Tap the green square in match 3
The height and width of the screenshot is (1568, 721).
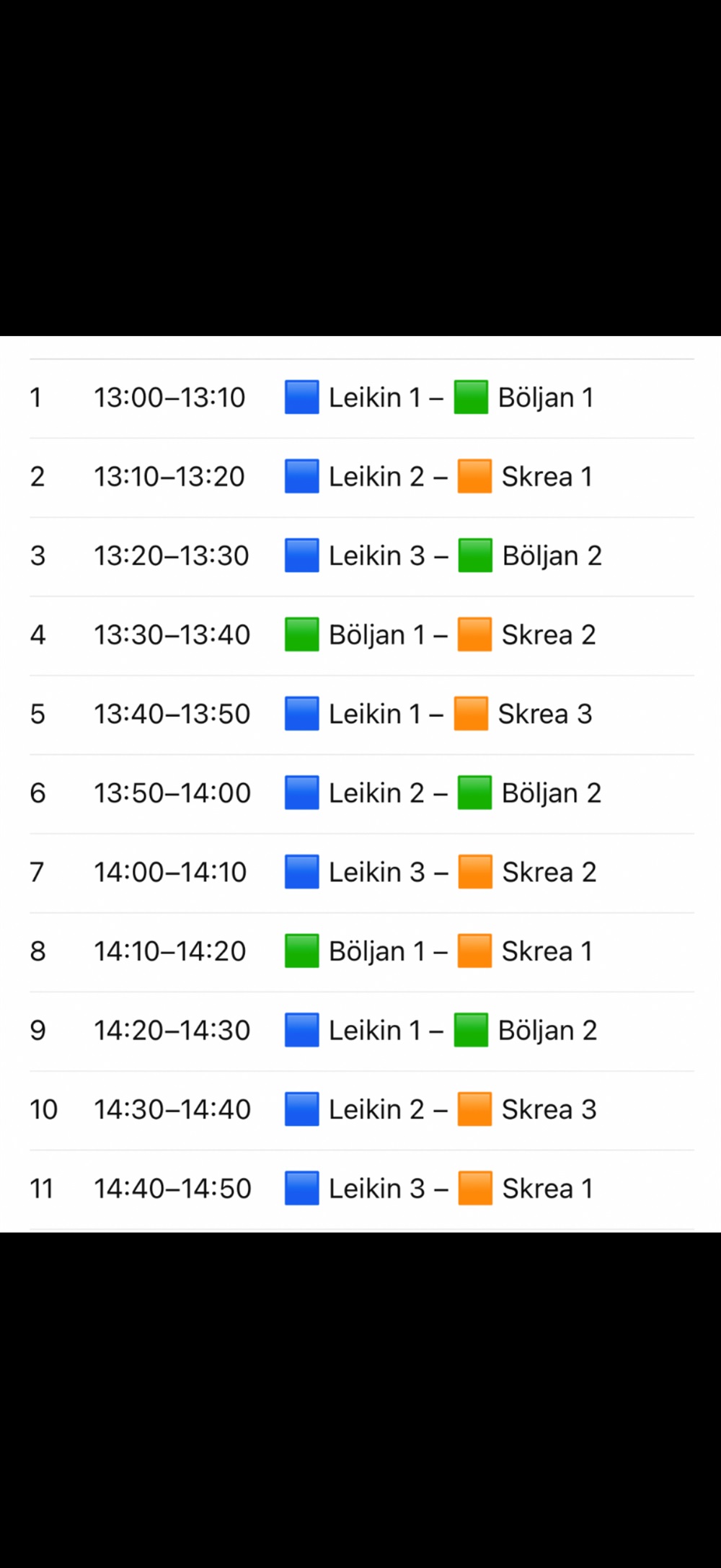tap(475, 555)
